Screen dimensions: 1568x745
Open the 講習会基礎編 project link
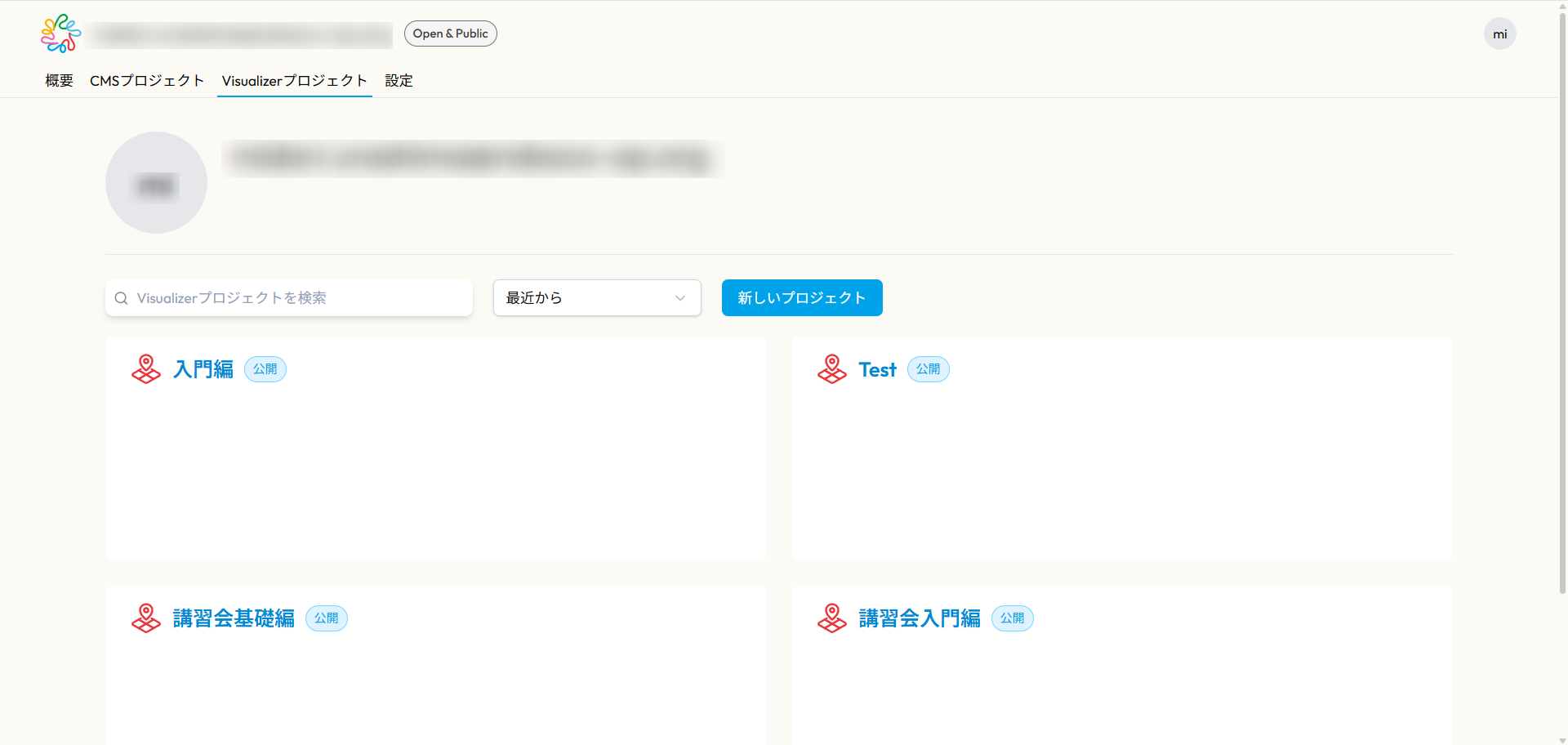pyautogui.click(x=234, y=618)
